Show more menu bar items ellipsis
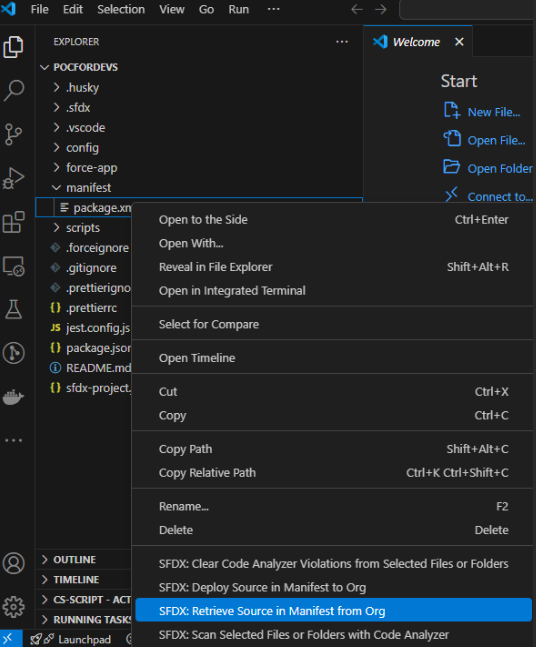Image resolution: width=536 pixels, height=647 pixels. (x=274, y=9)
